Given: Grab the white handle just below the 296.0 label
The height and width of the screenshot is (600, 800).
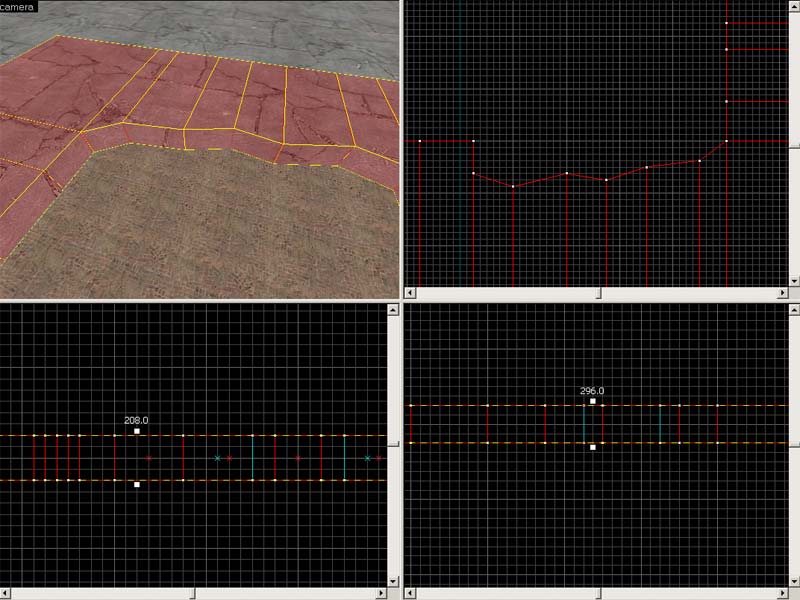Looking at the screenshot, I should (x=593, y=401).
